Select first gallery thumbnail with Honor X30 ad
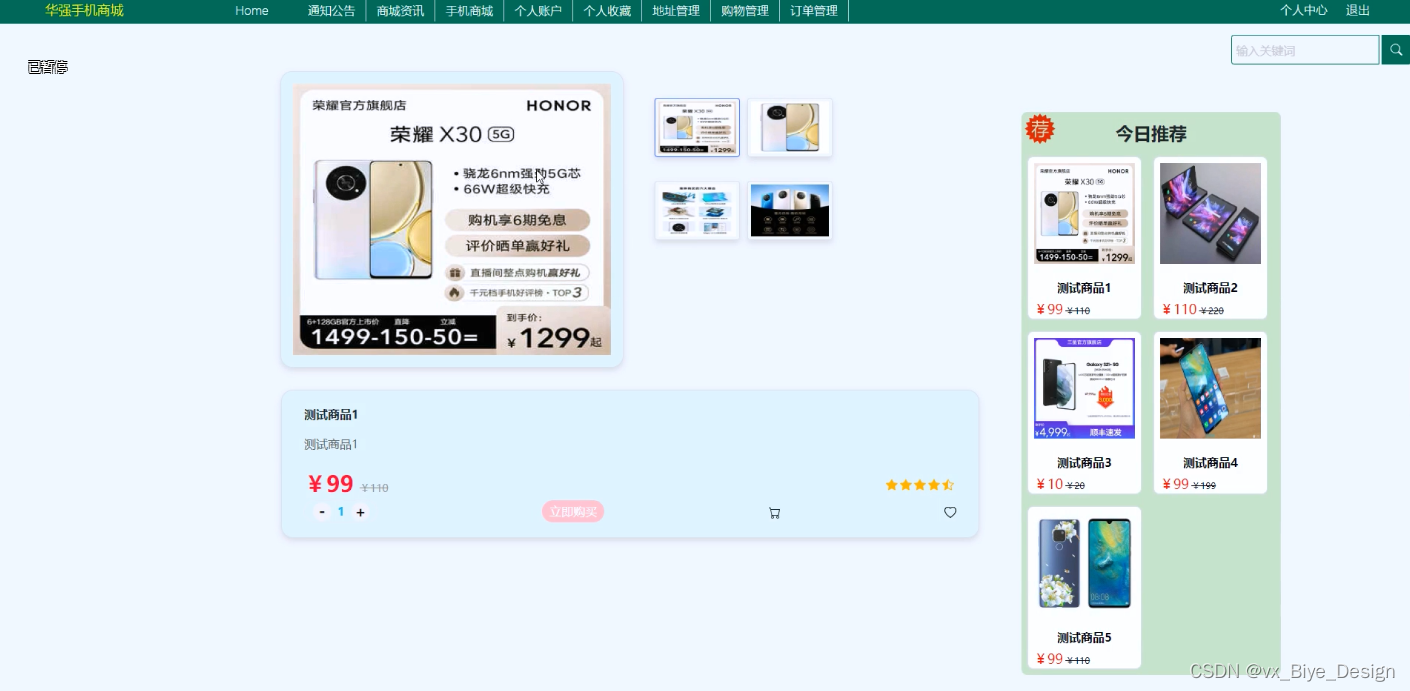 697,127
